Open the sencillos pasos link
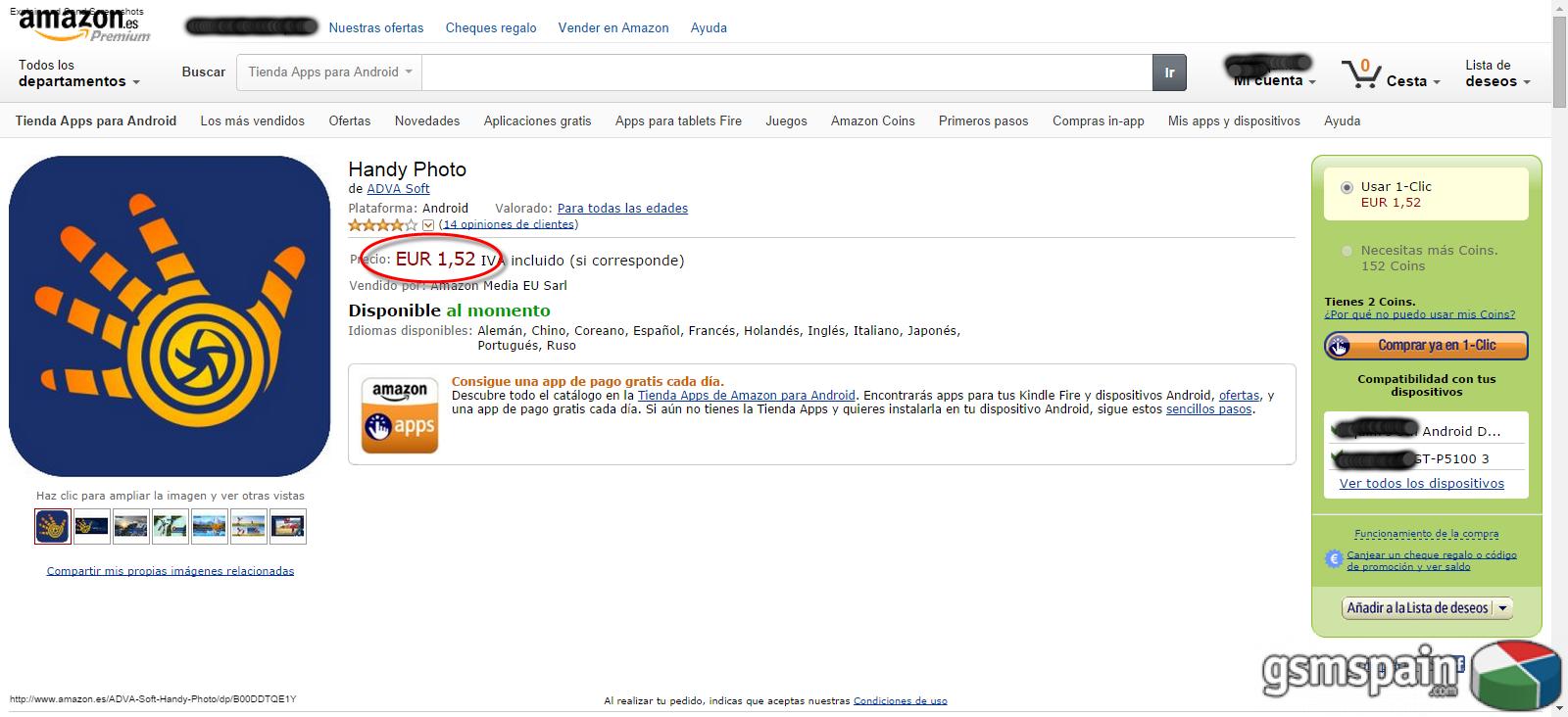This screenshot has width=1568, height=717. (x=1209, y=409)
